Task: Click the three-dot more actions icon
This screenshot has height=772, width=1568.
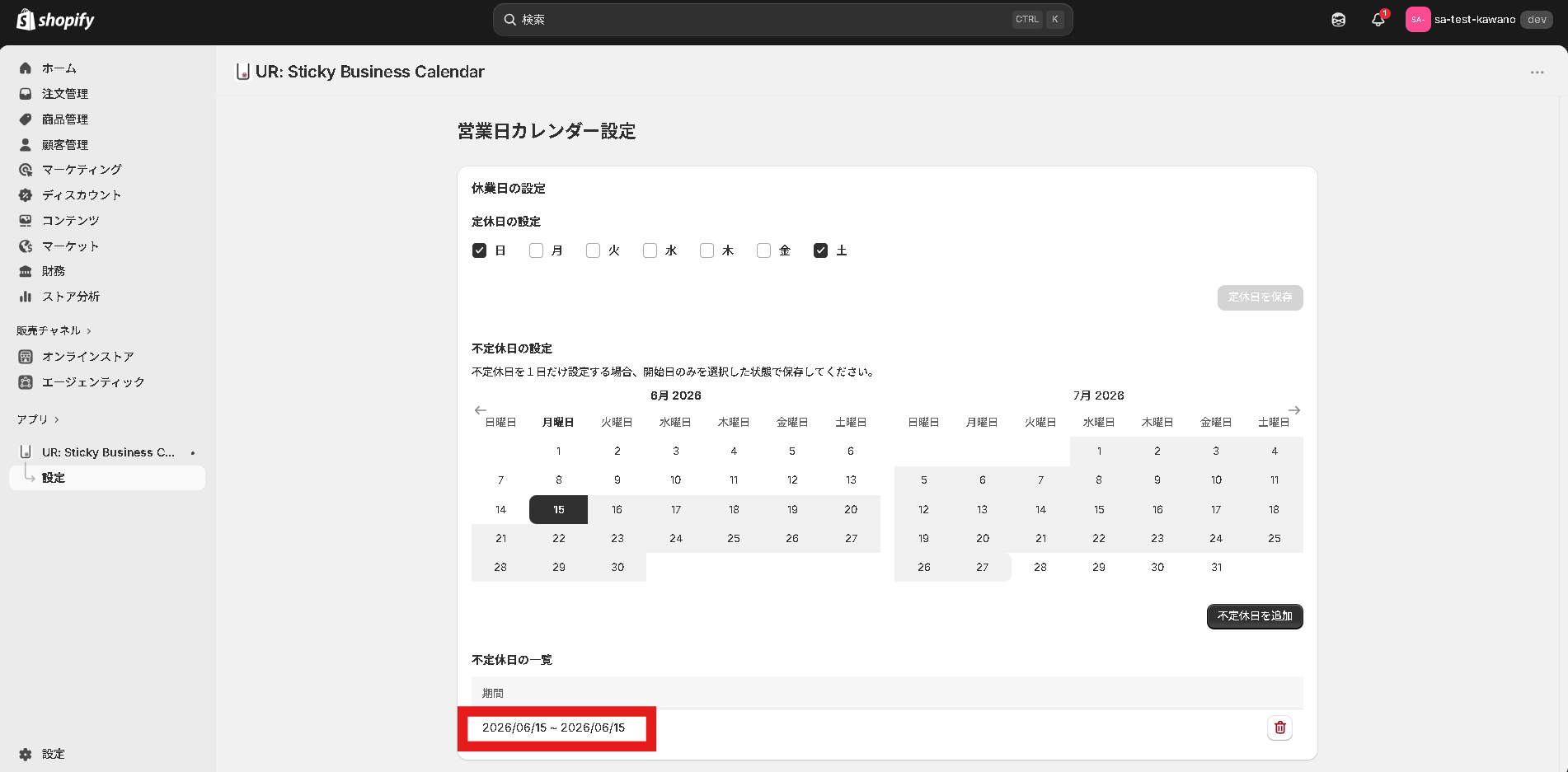Action: (x=1537, y=73)
